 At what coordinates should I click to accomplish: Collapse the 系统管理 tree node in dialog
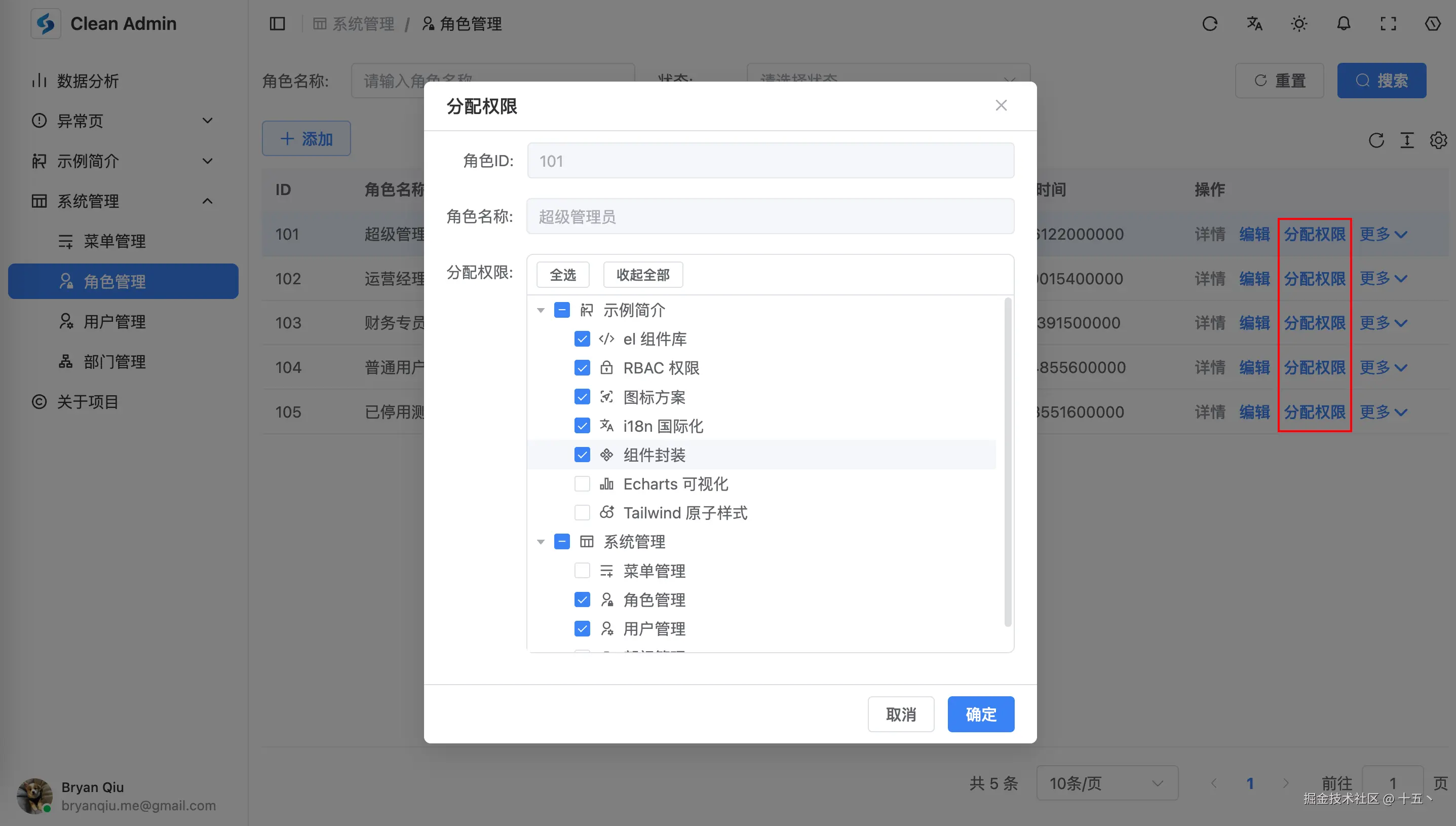coord(541,542)
